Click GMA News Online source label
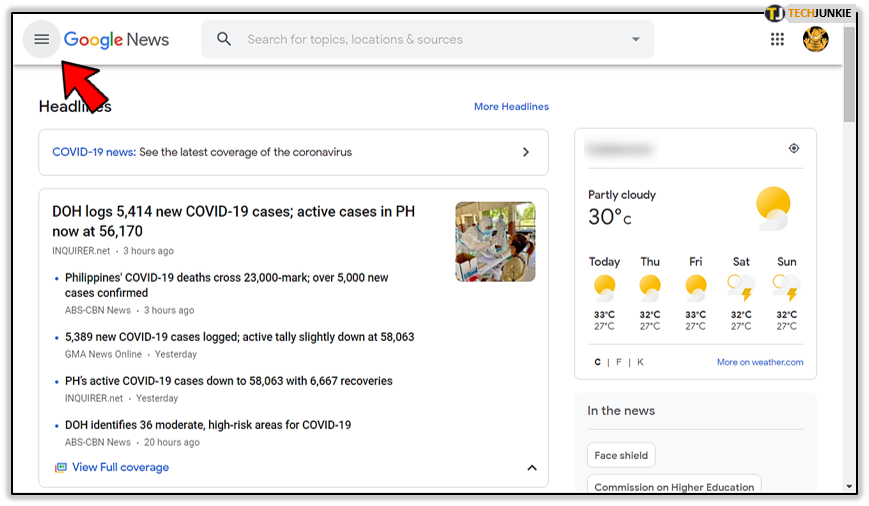Image resolution: width=869 pixels, height=506 pixels. [103, 354]
